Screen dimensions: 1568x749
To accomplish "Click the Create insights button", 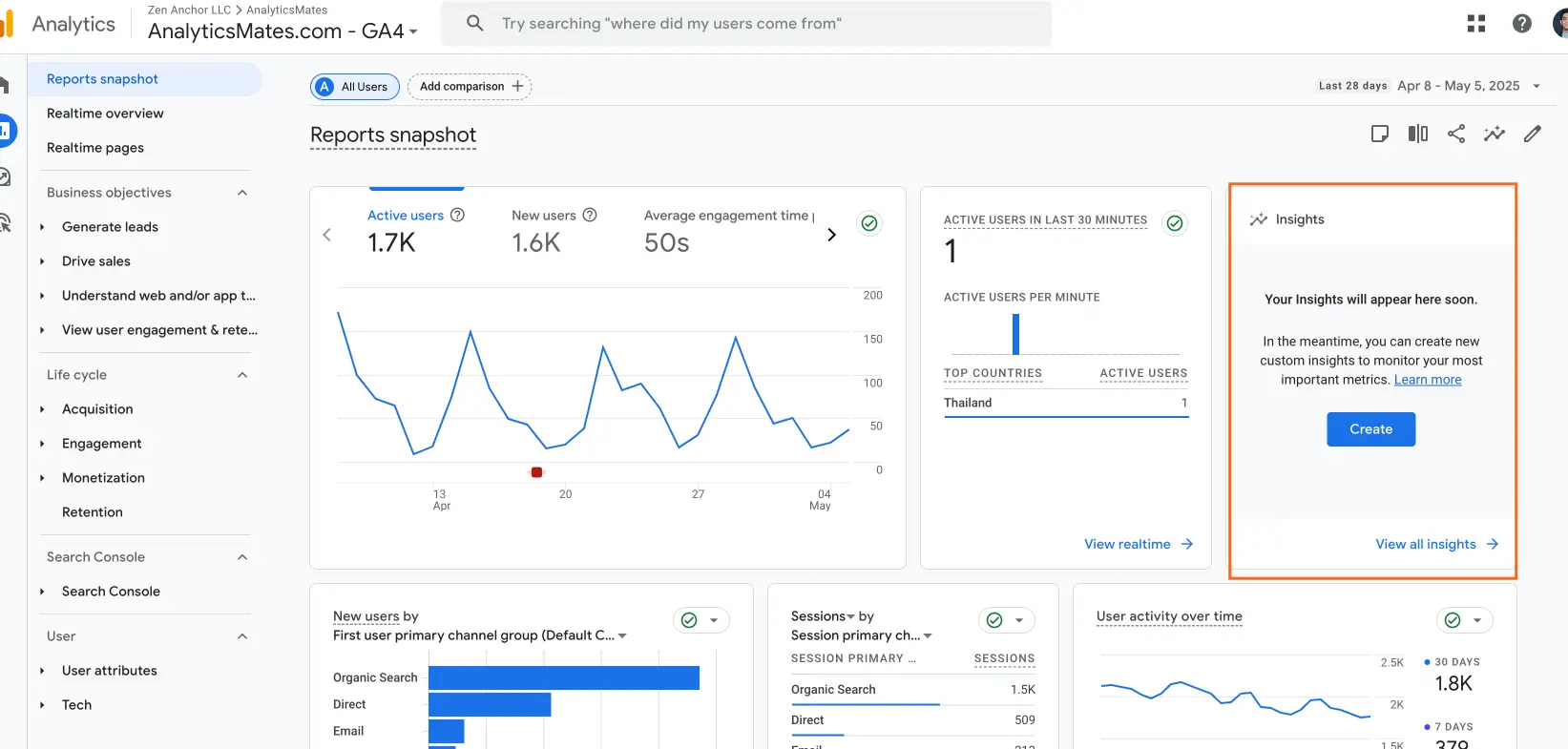I will point(1370,429).
